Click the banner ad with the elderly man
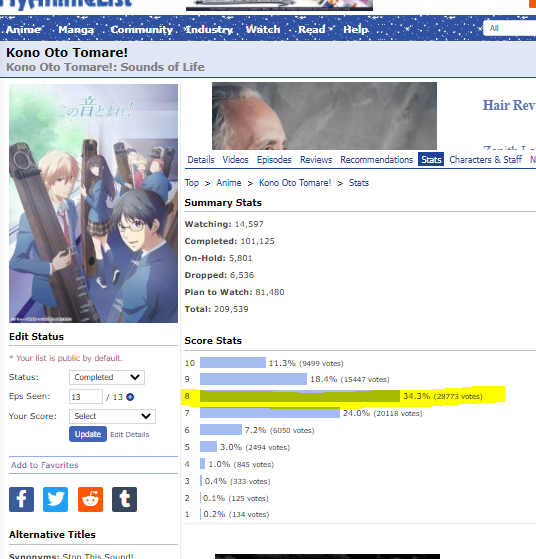Screen dimensions: 536x559 click(x=324, y=116)
